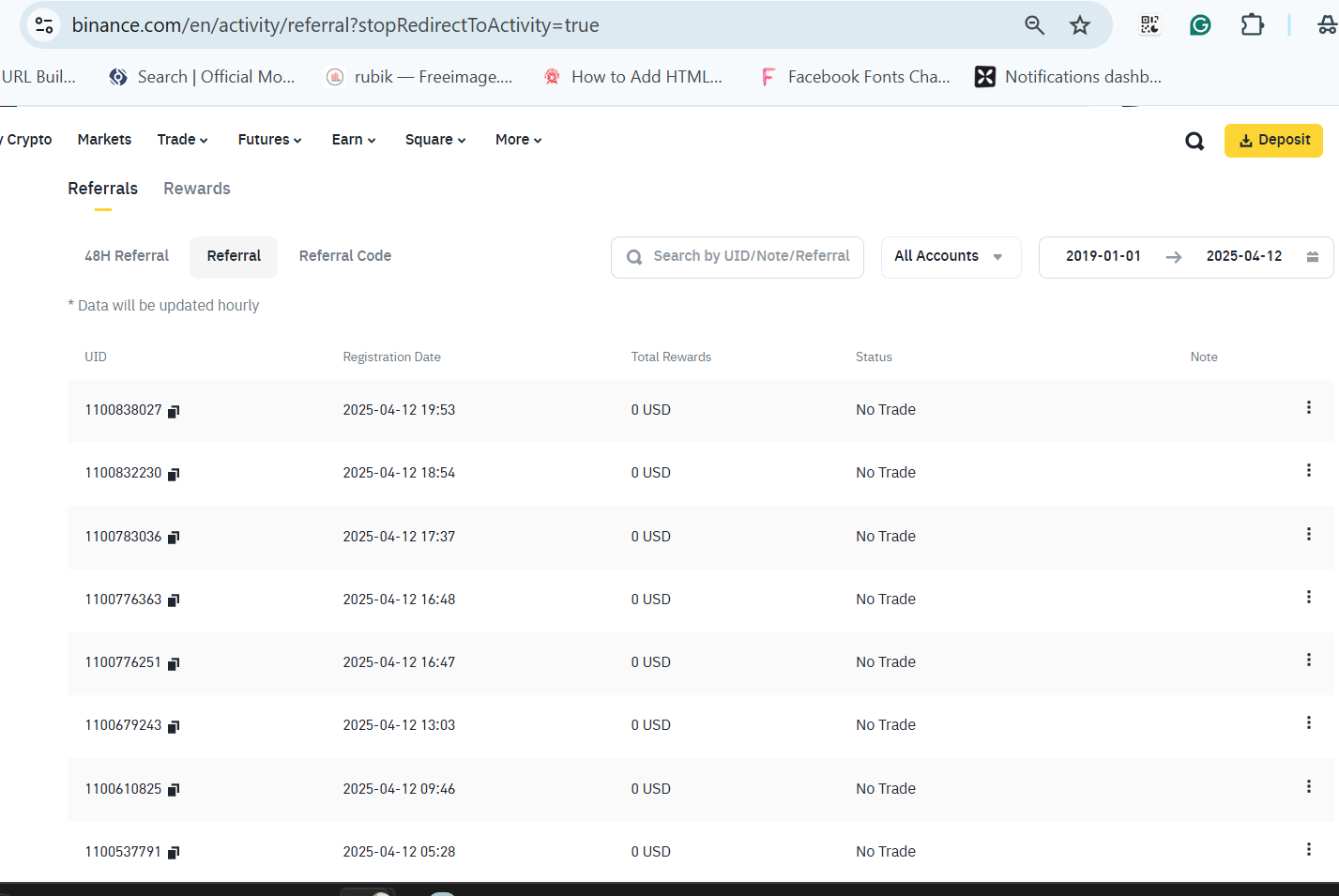Copy UID 1100832230 with copy icon
Image resolution: width=1339 pixels, height=896 pixels.
point(174,474)
